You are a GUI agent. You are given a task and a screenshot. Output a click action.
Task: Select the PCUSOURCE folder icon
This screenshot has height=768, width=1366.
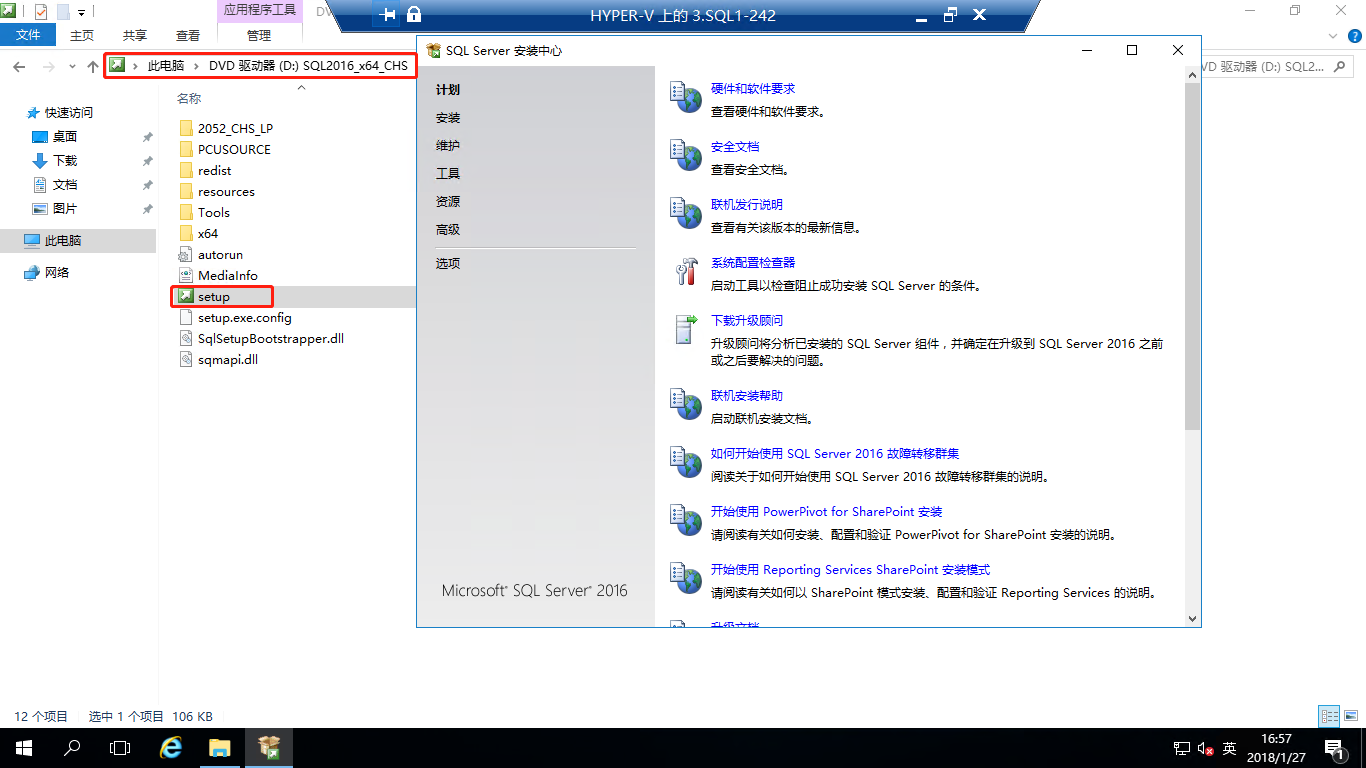click(x=186, y=149)
